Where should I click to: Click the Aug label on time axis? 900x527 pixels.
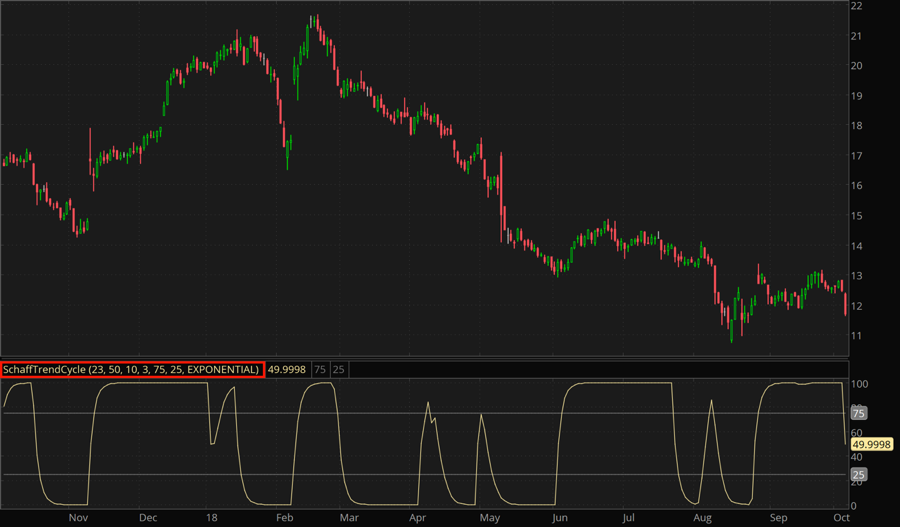click(x=703, y=519)
